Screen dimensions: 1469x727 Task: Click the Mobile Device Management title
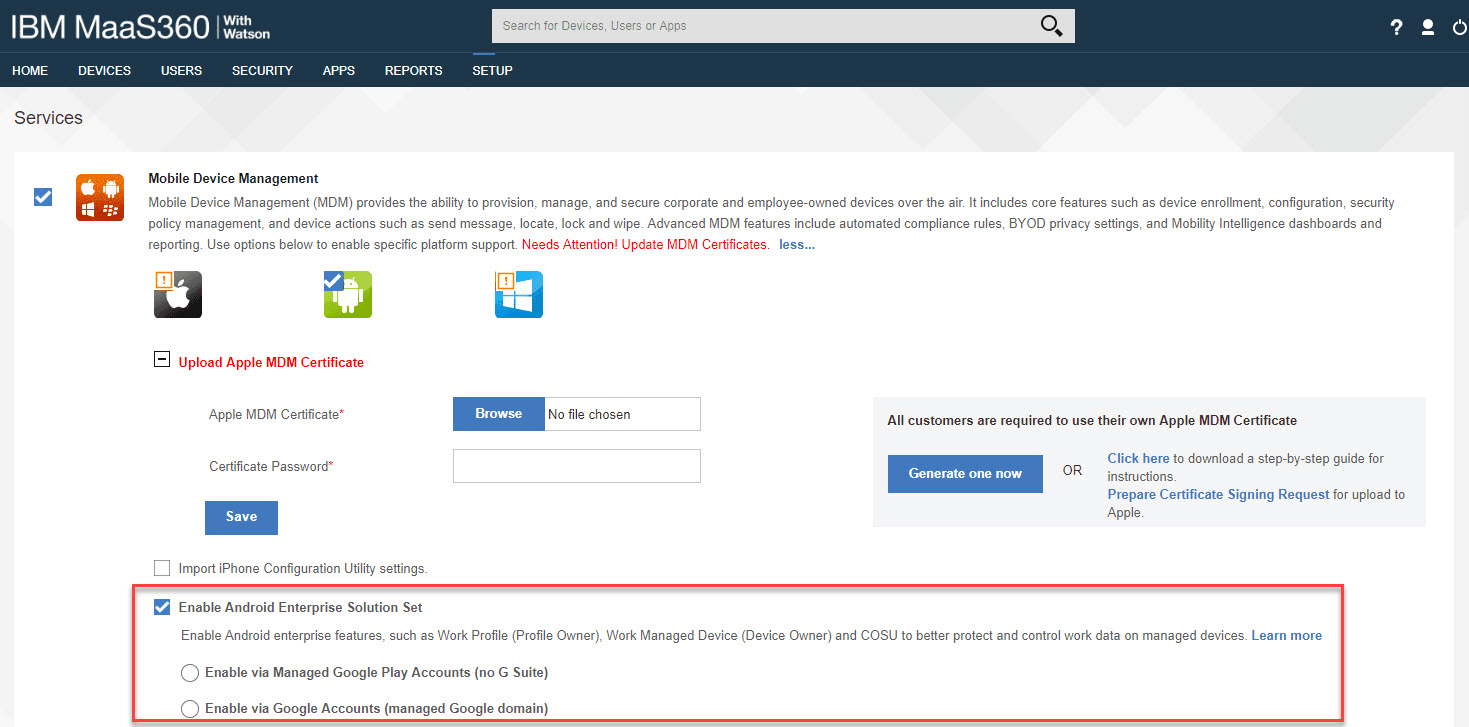[234, 179]
